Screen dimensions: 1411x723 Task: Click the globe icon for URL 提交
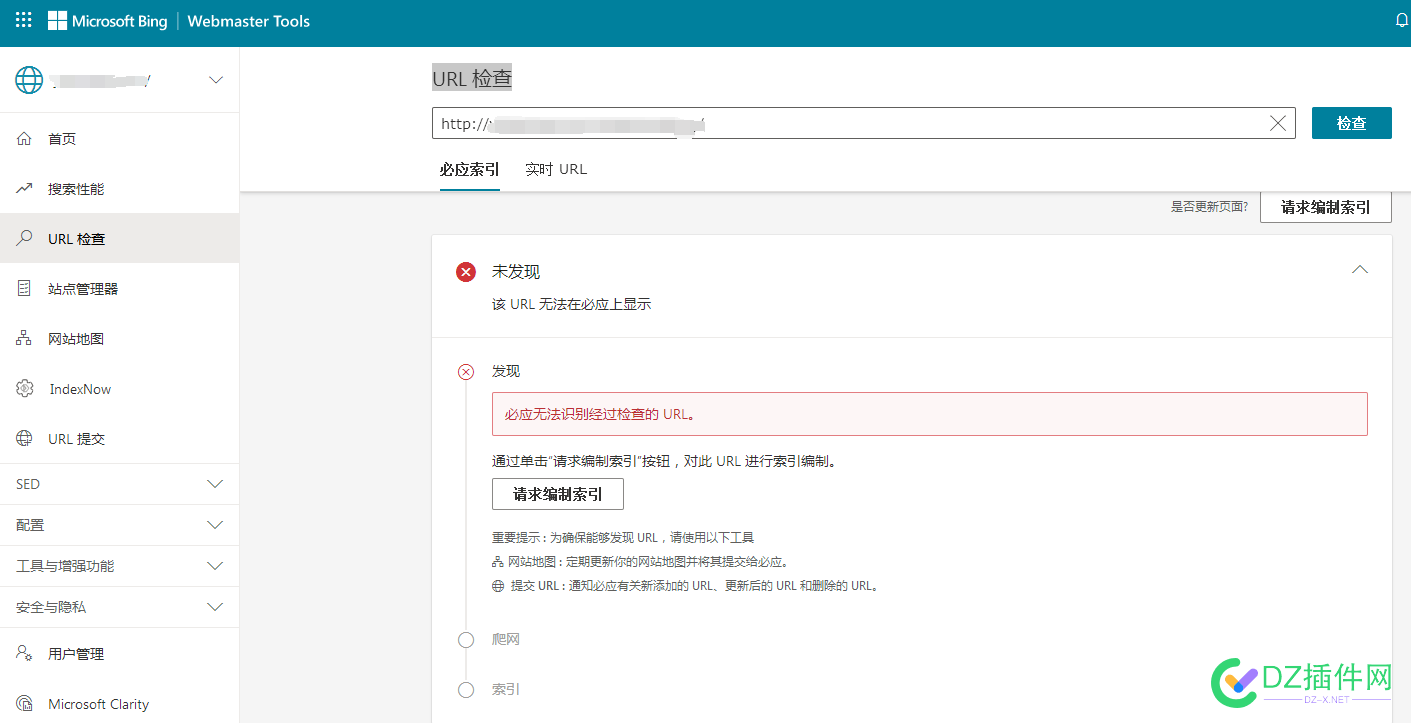tap(25, 438)
